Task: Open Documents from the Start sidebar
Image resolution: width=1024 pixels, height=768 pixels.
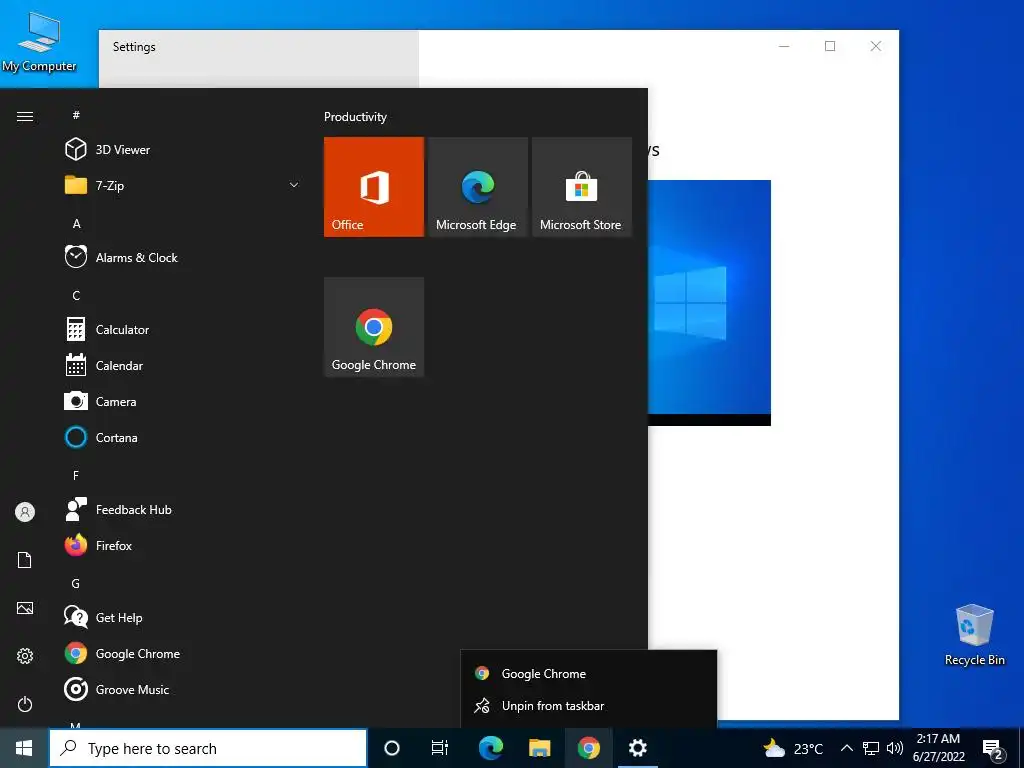Action: click(25, 560)
